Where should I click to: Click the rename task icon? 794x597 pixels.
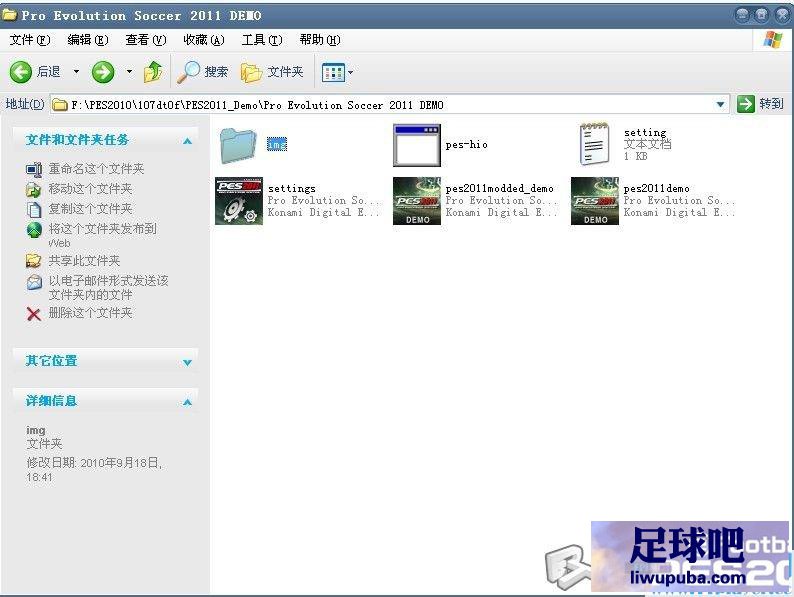pyautogui.click(x=33, y=170)
